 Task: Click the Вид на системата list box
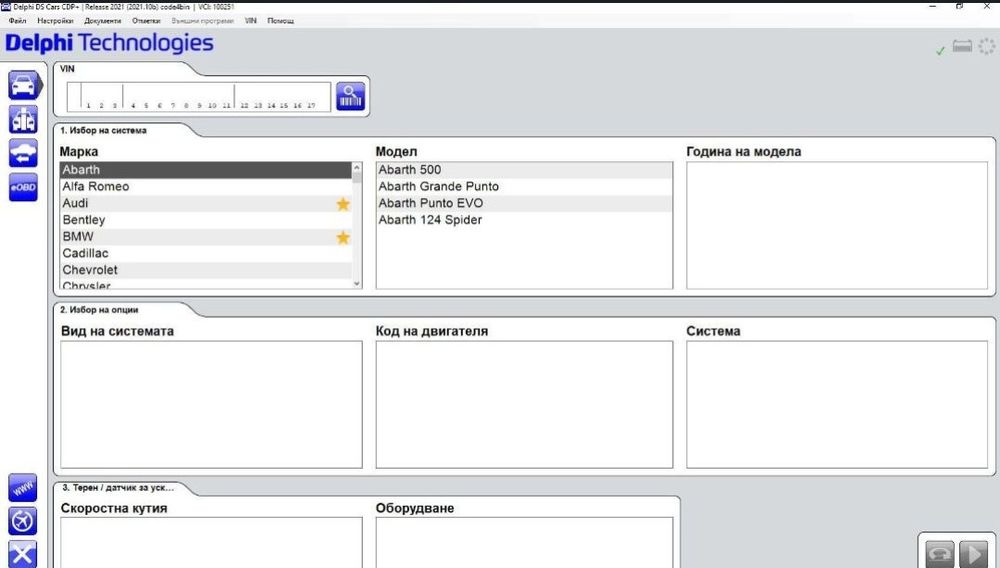[211, 405]
